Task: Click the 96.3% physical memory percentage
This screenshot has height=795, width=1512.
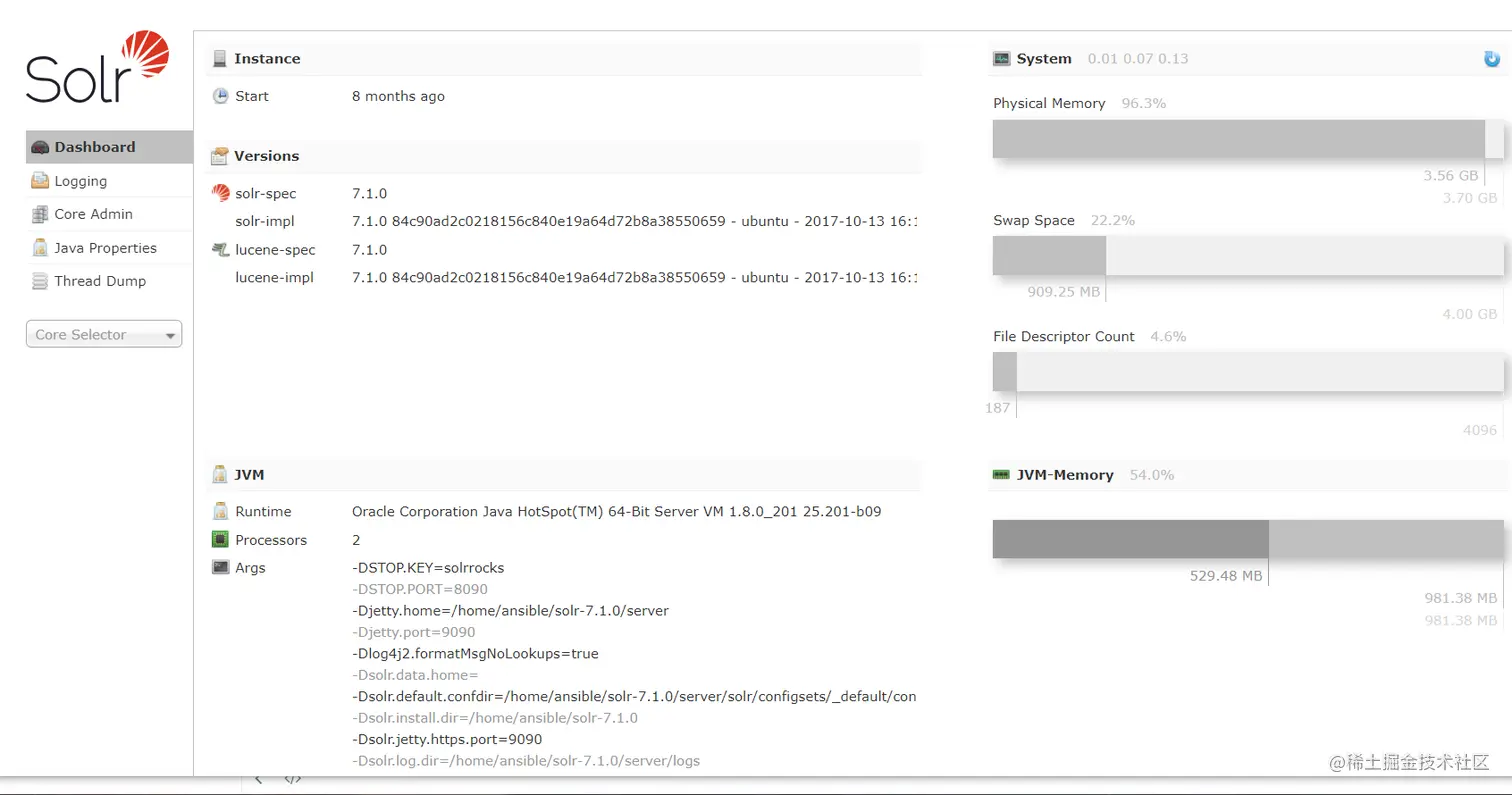Action: (x=1144, y=103)
